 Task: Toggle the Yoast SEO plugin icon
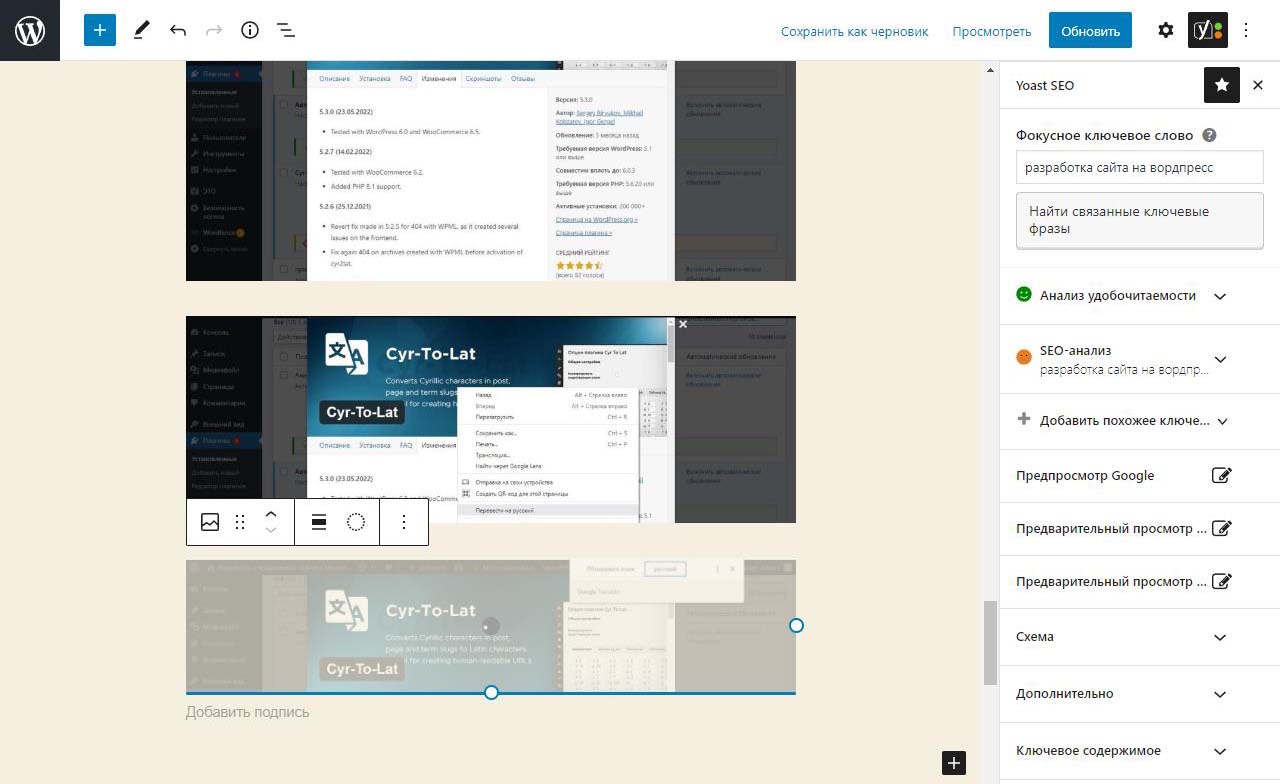(x=1207, y=30)
